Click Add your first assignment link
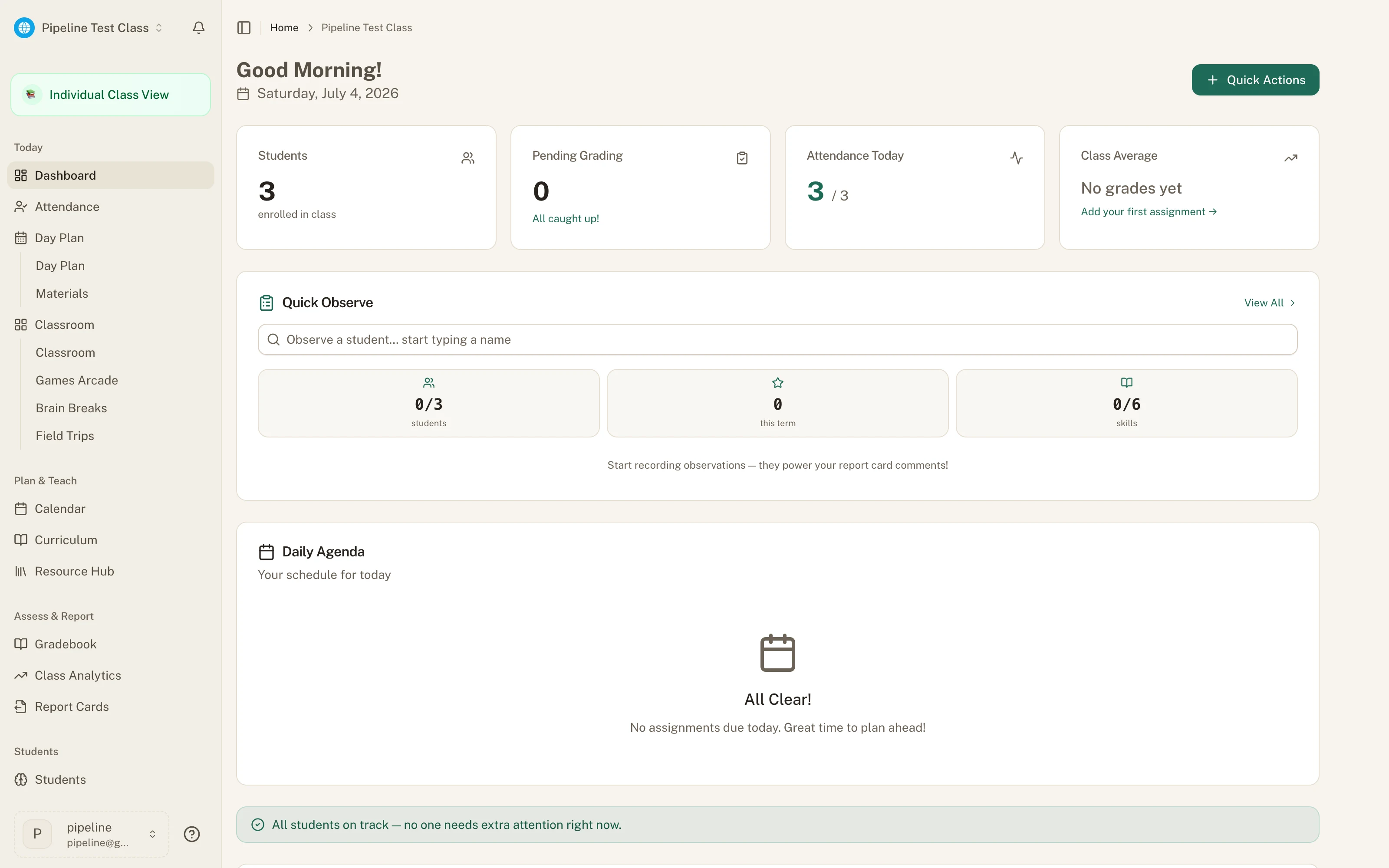 coord(1149,212)
